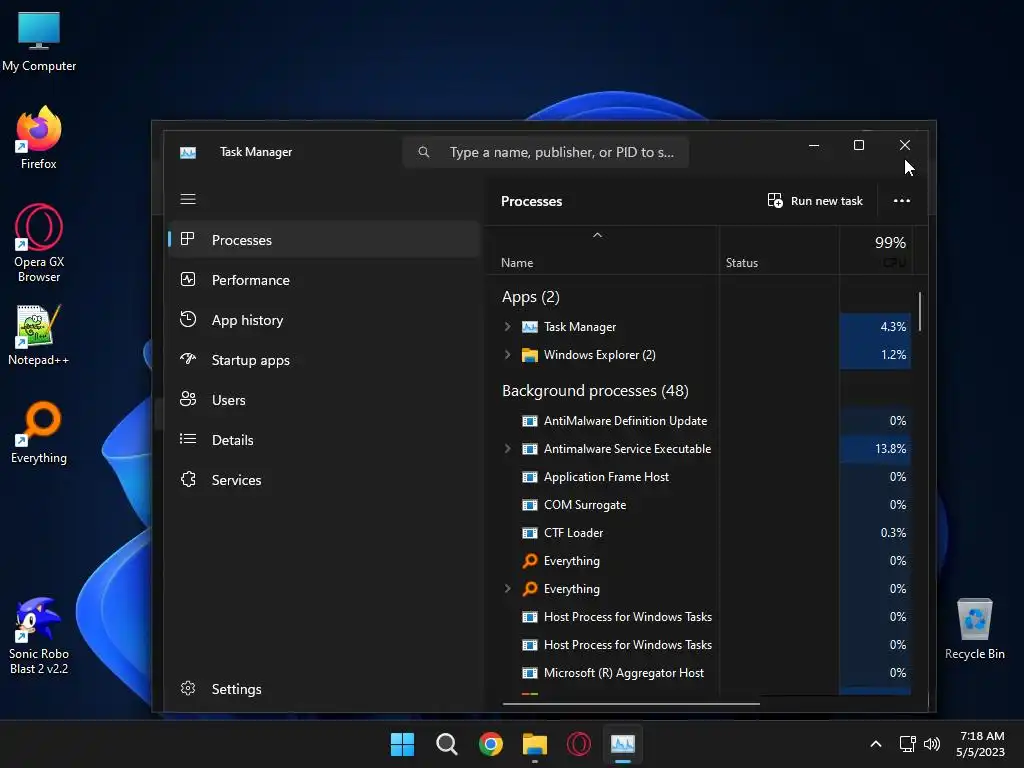Open the Windows Start menu

point(402,744)
